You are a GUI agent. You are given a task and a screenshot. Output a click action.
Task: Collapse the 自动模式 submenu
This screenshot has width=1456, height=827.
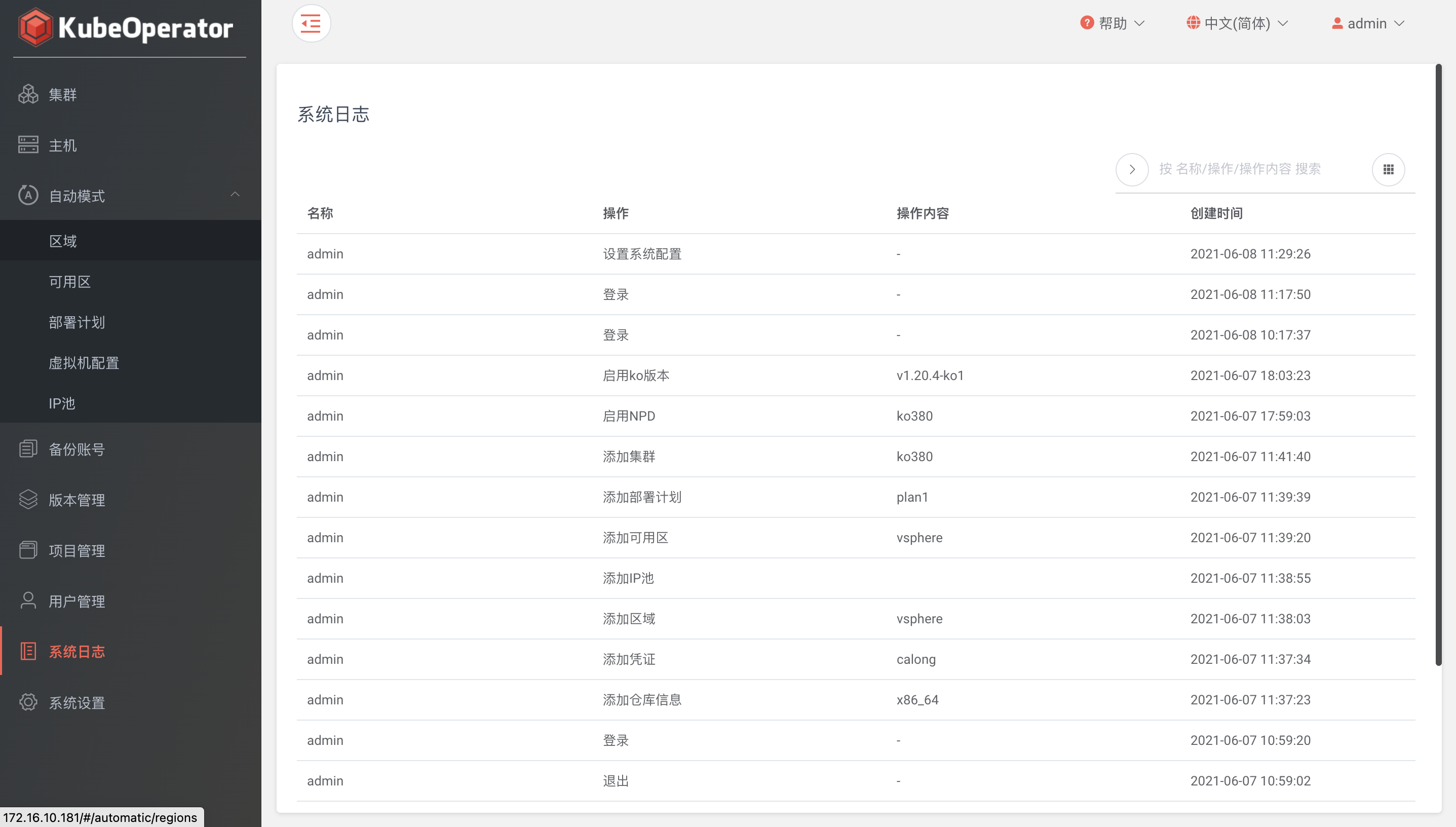(x=235, y=195)
